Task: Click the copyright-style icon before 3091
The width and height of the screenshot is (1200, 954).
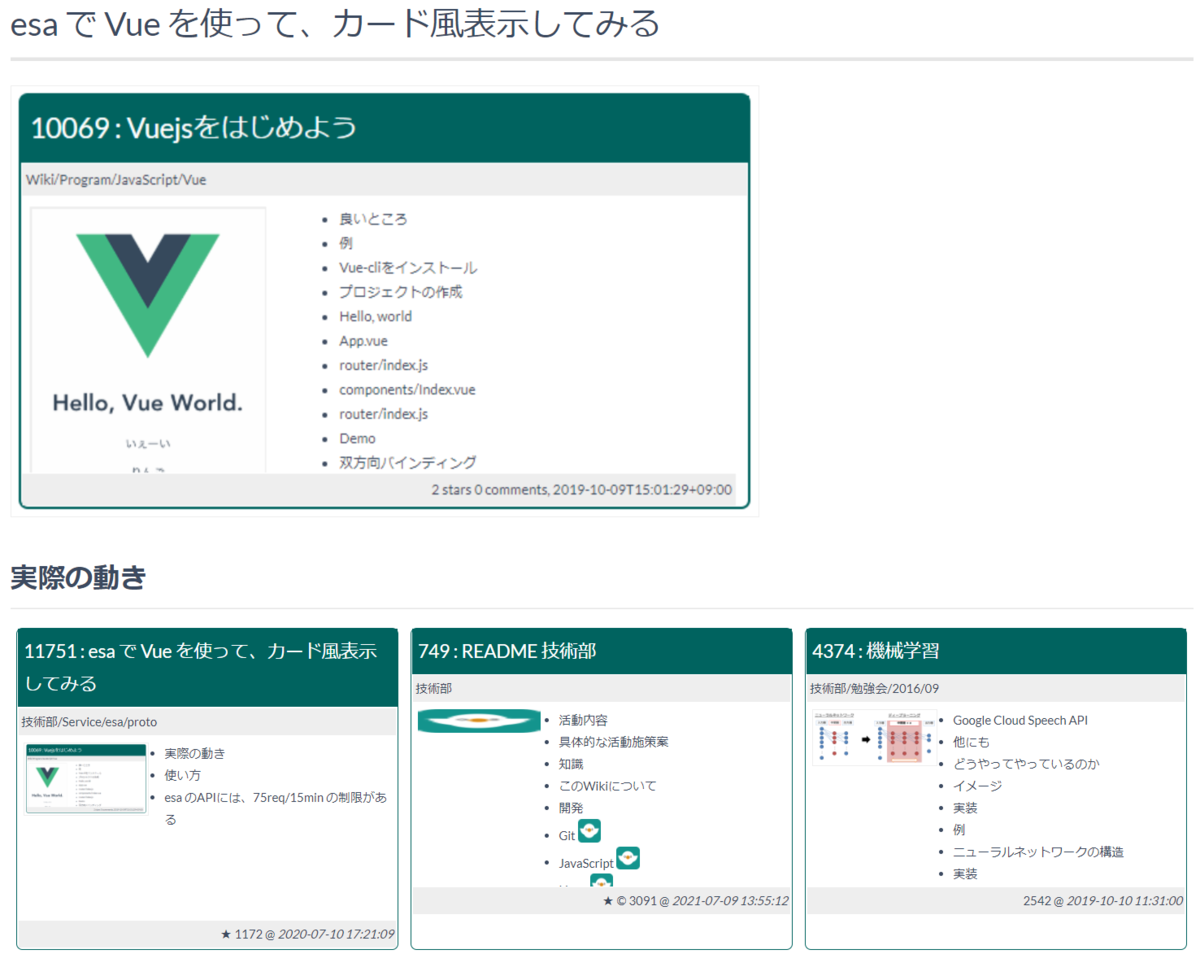Action: (x=621, y=901)
